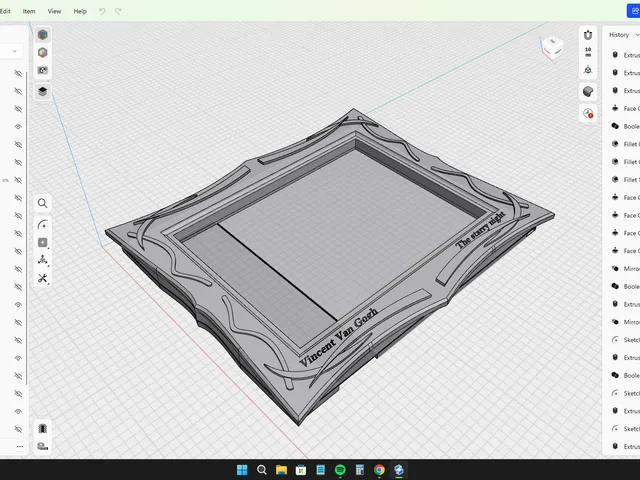The image size is (640, 480).
Task: Toggle the crossed eye beside the 0% label
Action: tap(18, 180)
